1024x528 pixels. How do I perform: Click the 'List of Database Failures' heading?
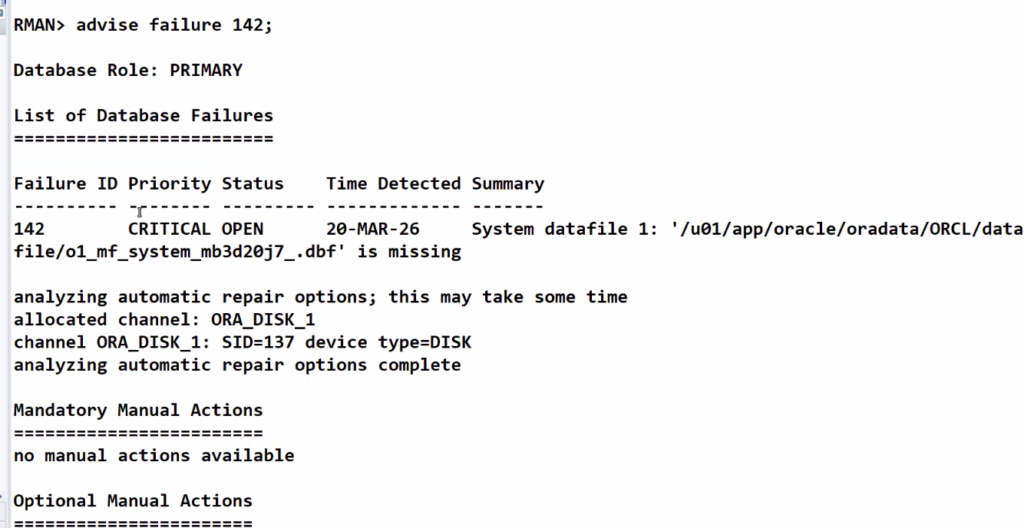tap(143, 116)
